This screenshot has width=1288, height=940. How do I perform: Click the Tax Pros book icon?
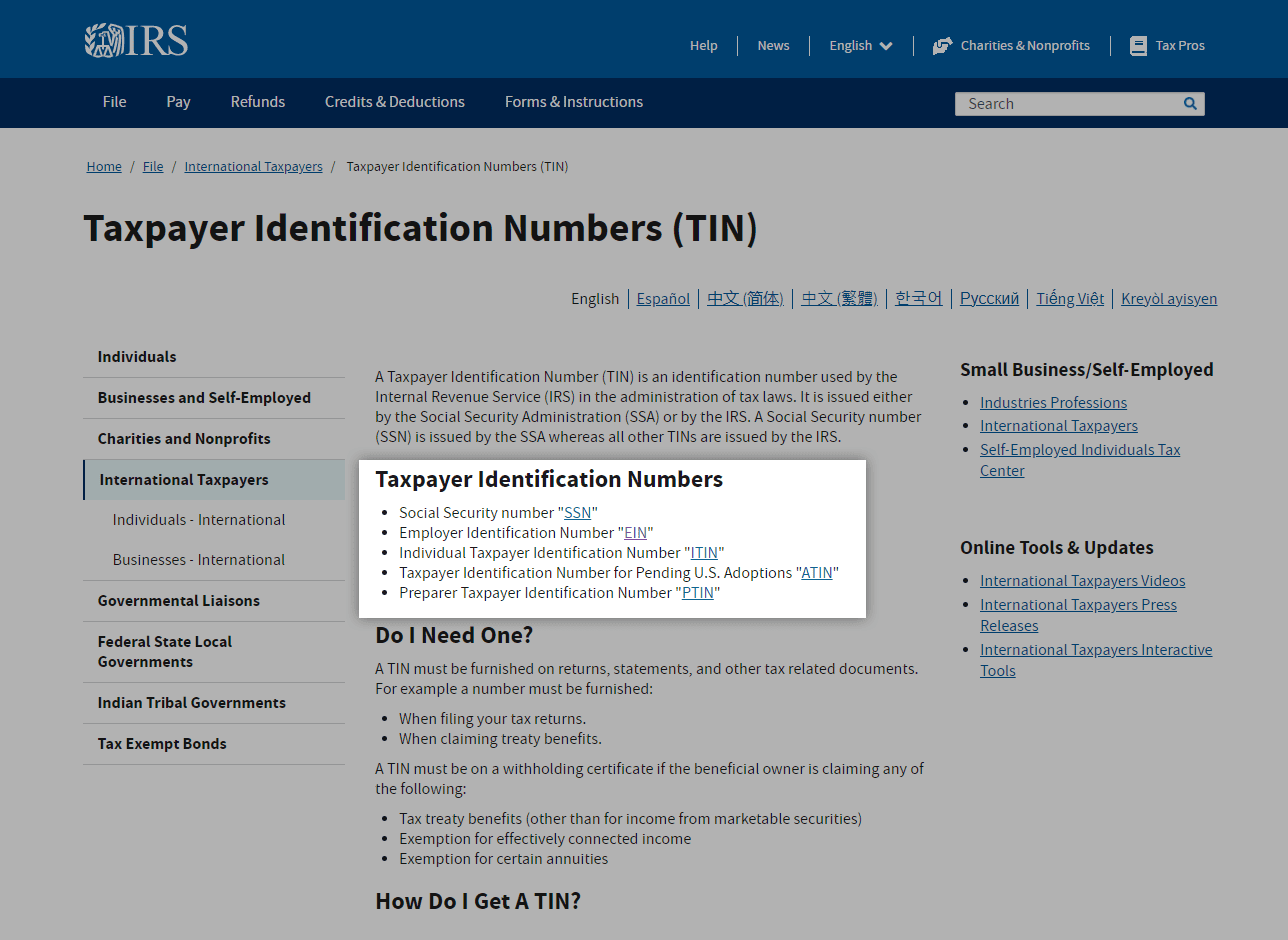click(x=1138, y=46)
